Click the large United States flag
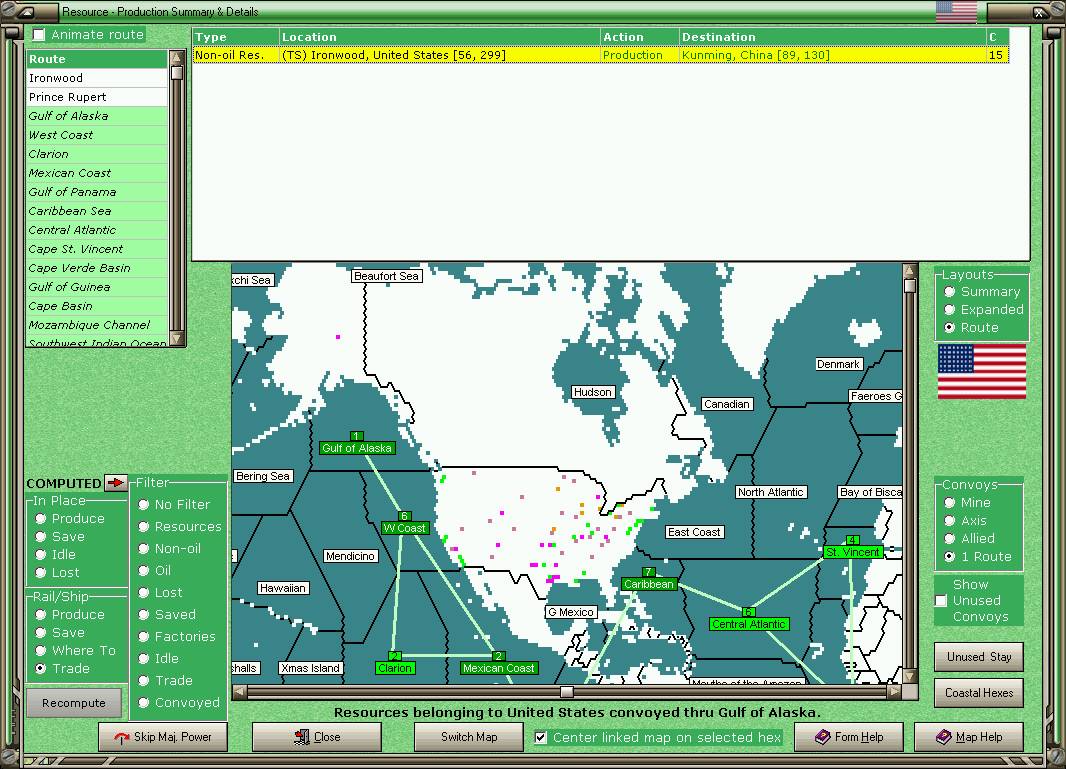Image resolution: width=1066 pixels, height=769 pixels. coord(982,371)
